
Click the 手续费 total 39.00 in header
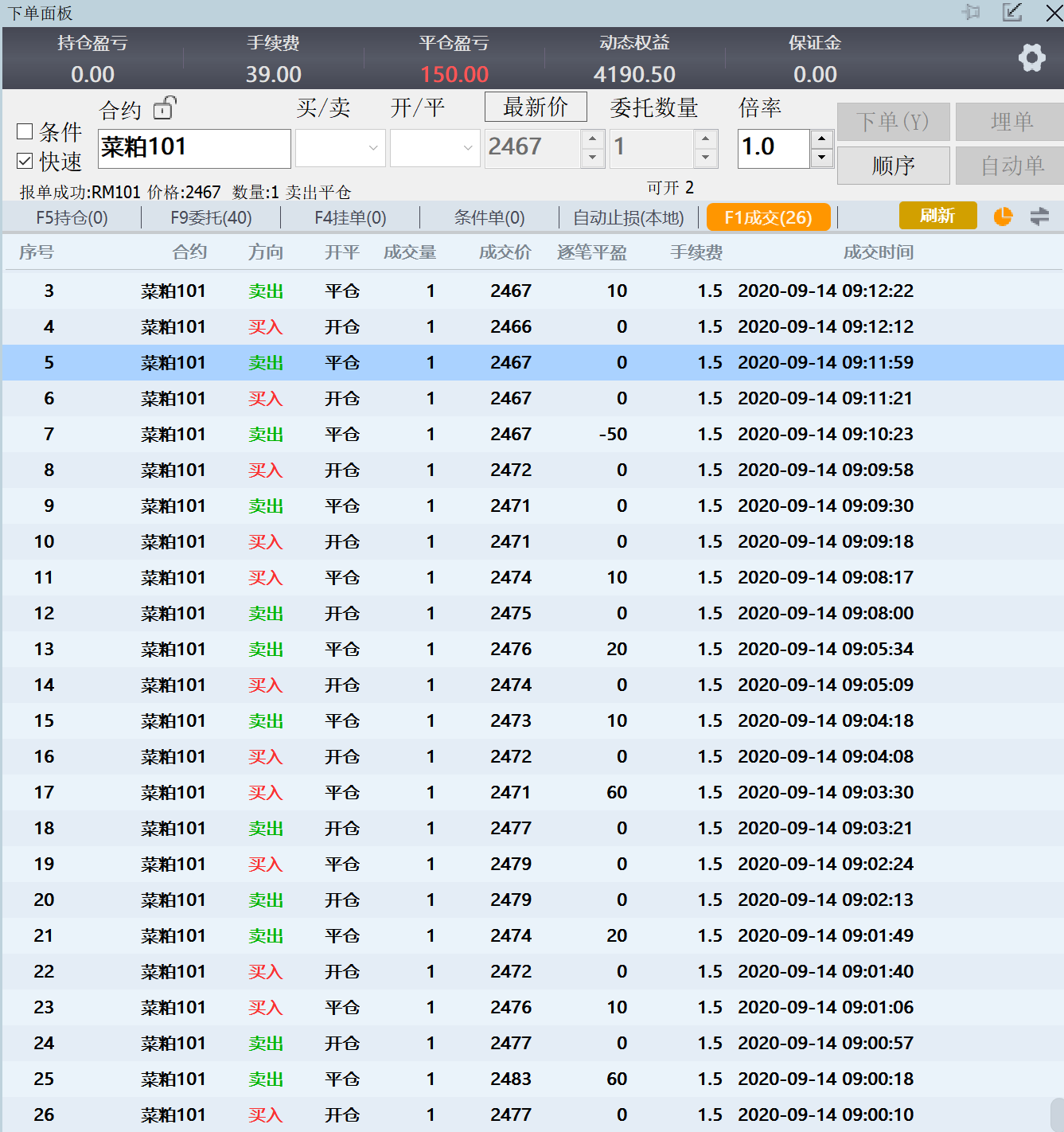(x=273, y=74)
